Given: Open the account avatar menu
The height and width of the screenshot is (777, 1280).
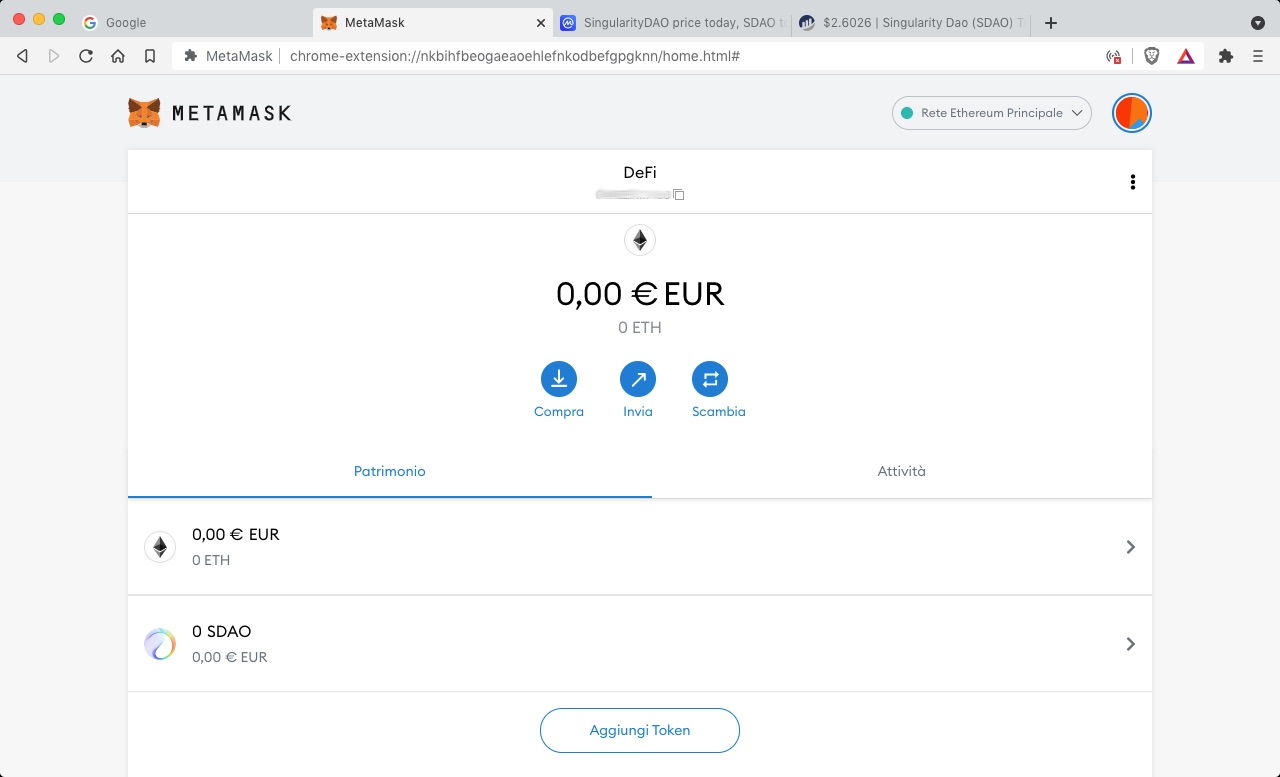Looking at the screenshot, I should [1132, 113].
